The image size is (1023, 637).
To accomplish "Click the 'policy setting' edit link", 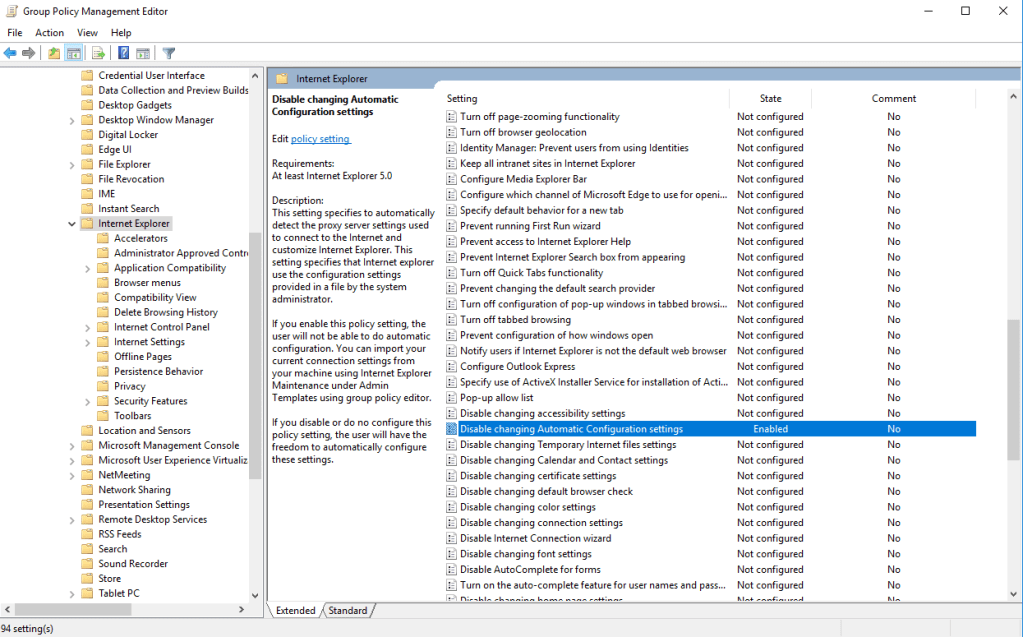I will coord(320,139).
